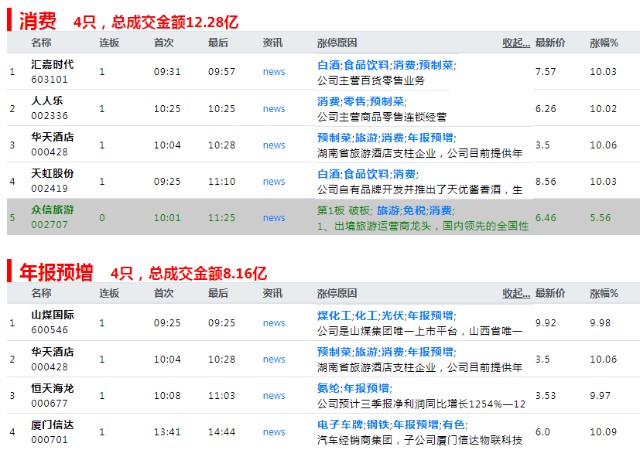
Task: Click last limit-up time 11:25
Action: (x=222, y=218)
